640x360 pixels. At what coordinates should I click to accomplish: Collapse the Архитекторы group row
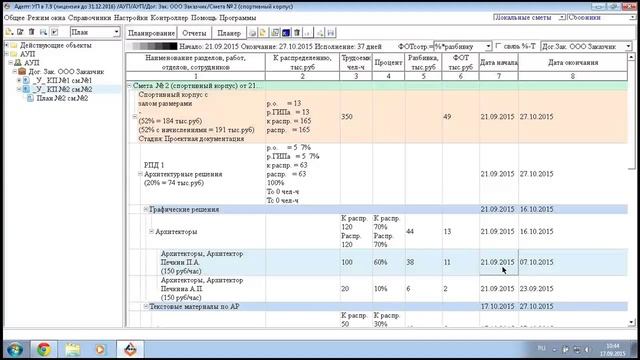pyautogui.click(x=151, y=231)
